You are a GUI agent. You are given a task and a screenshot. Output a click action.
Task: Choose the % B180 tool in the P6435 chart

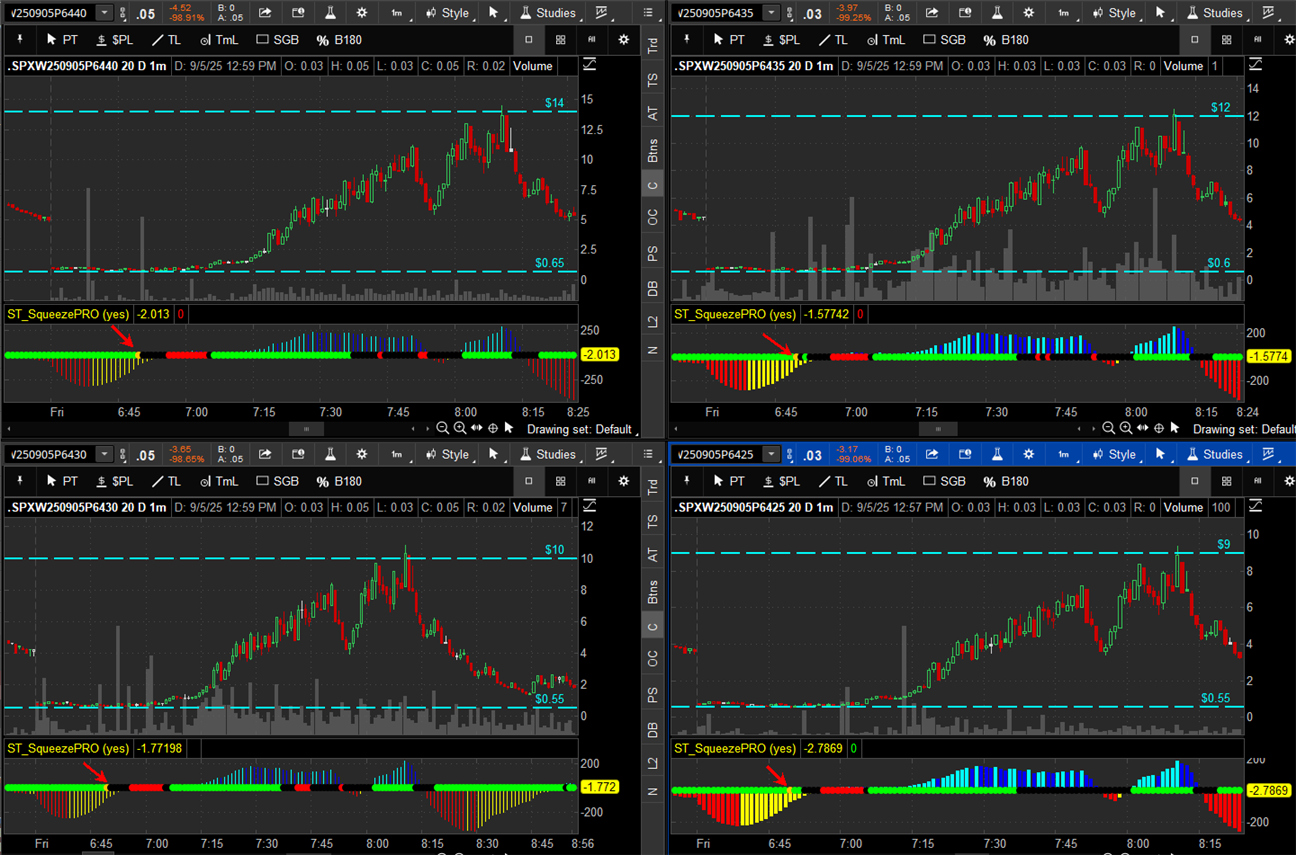(1005, 40)
